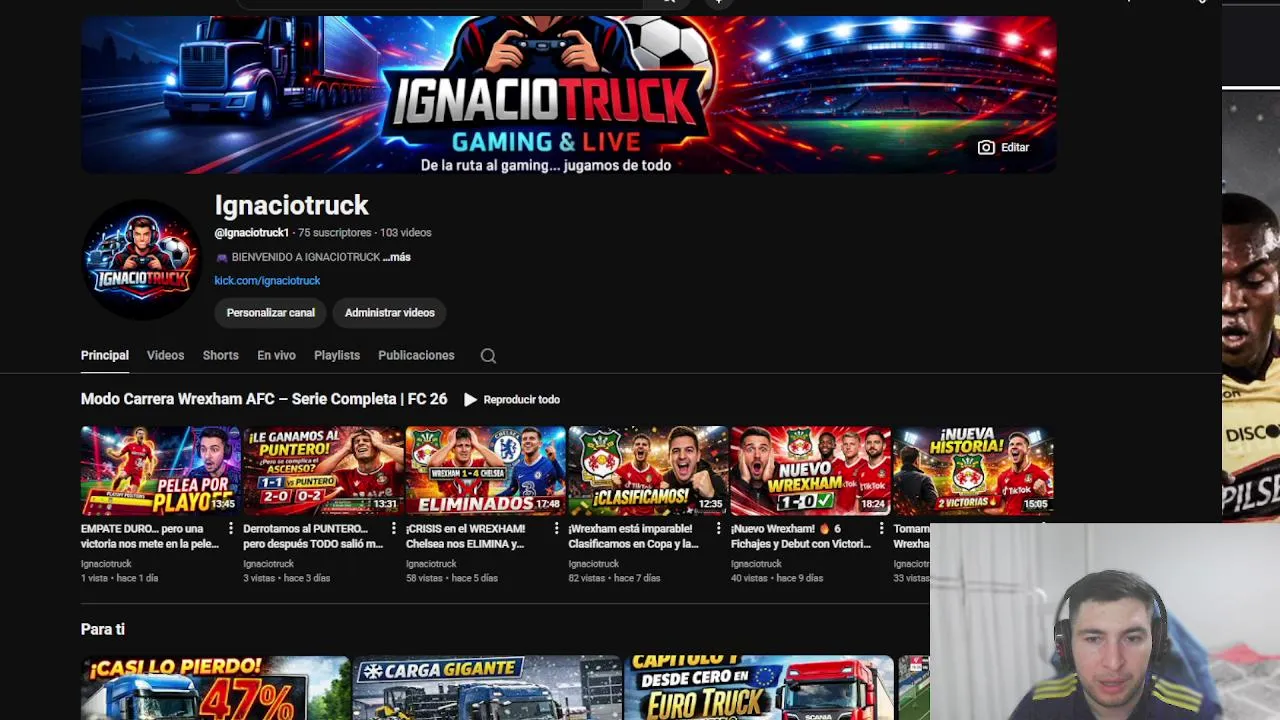Click the 17:48 duration badge
The height and width of the screenshot is (720, 1280).
(547, 504)
